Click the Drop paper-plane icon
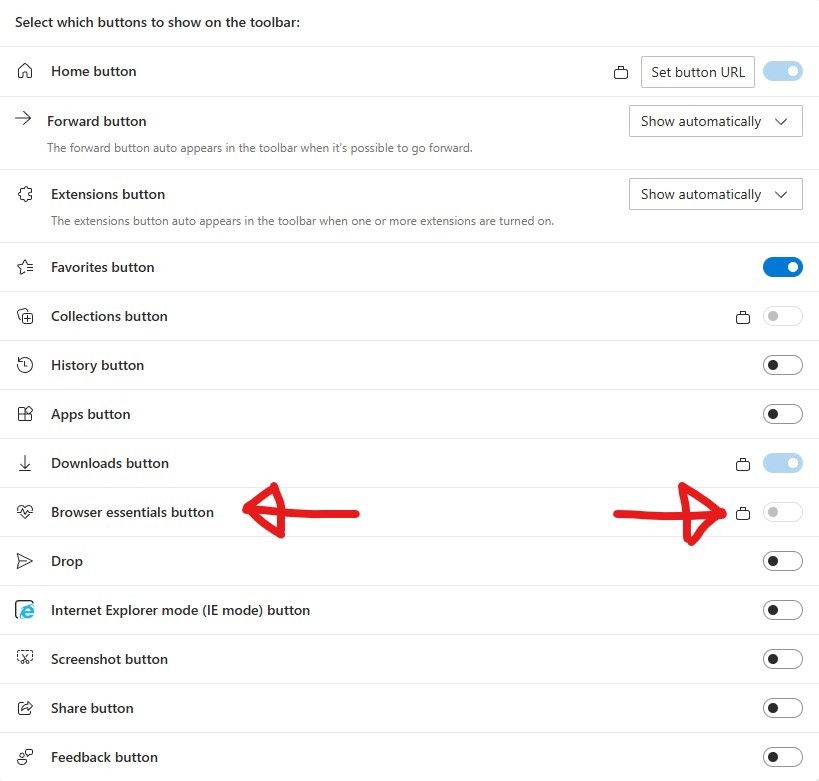The width and height of the screenshot is (819, 781). click(23, 561)
